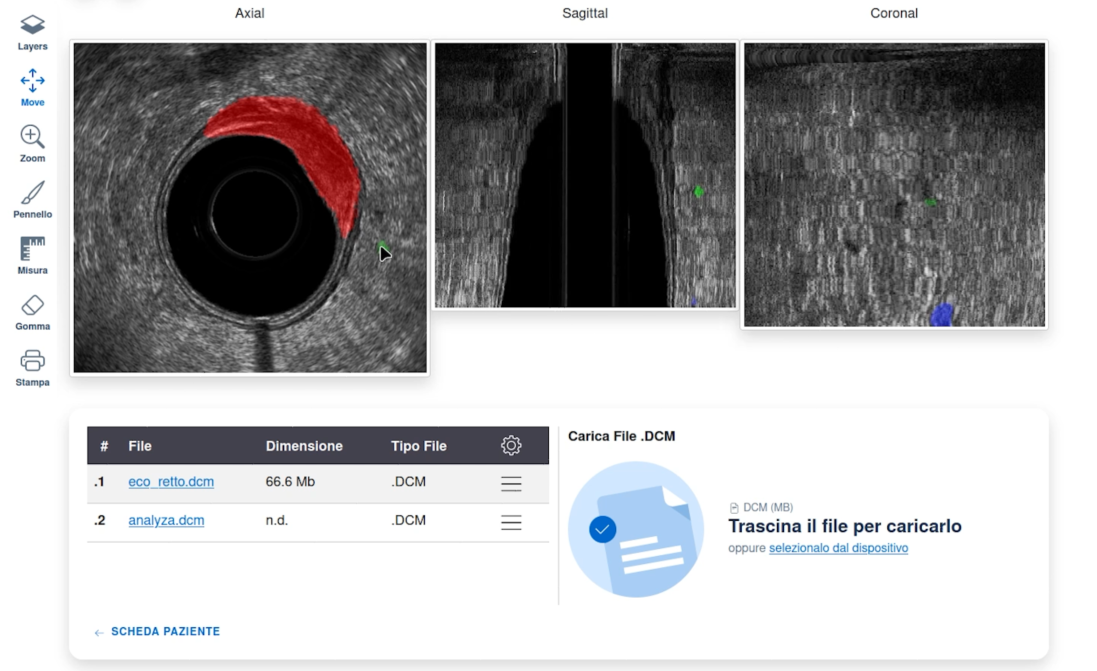This screenshot has height=671, width=1097.
Task: Select the Pennello brush tool
Action: point(32,199)
